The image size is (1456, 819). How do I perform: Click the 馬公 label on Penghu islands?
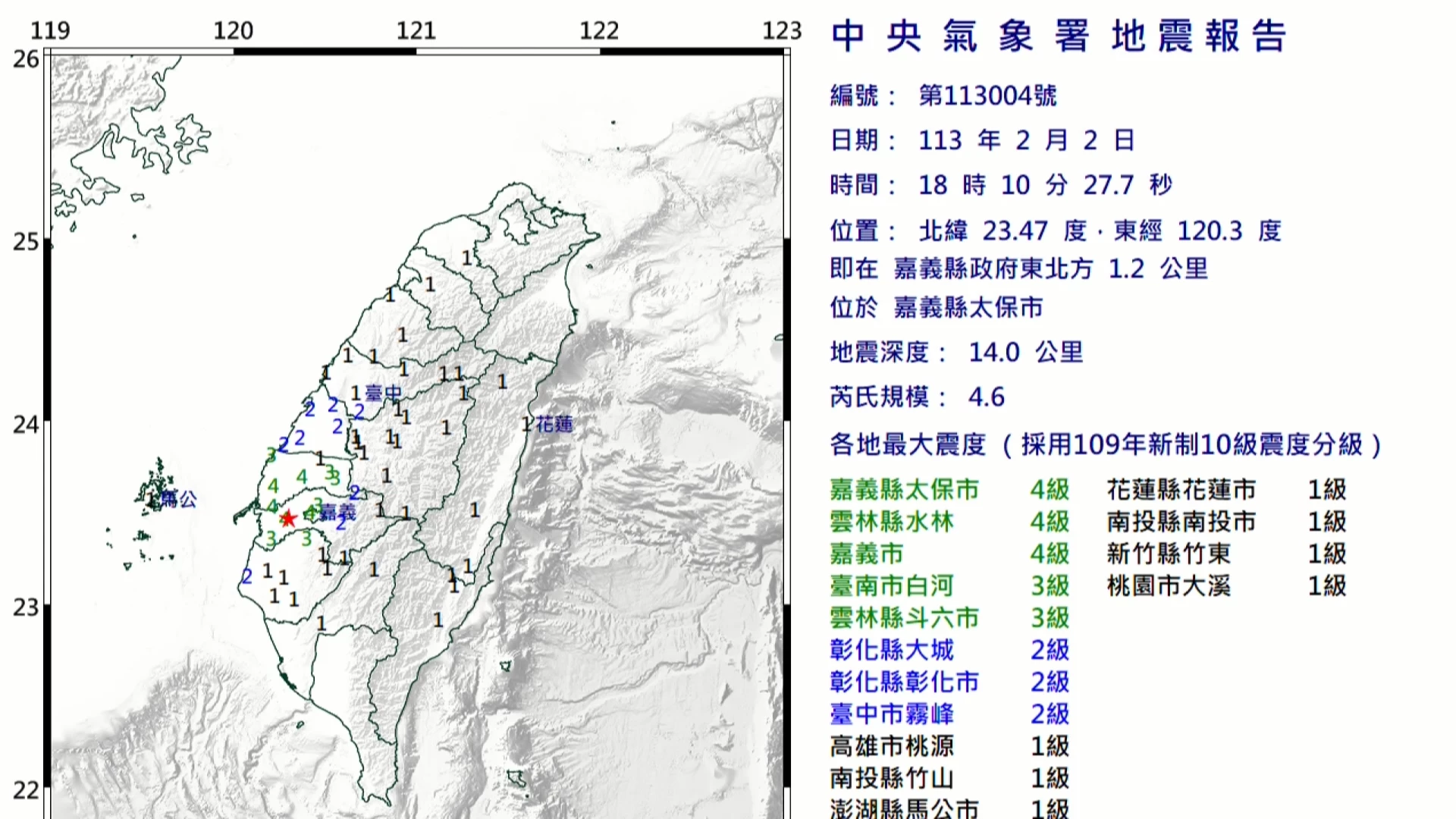(x=179, y=499)
